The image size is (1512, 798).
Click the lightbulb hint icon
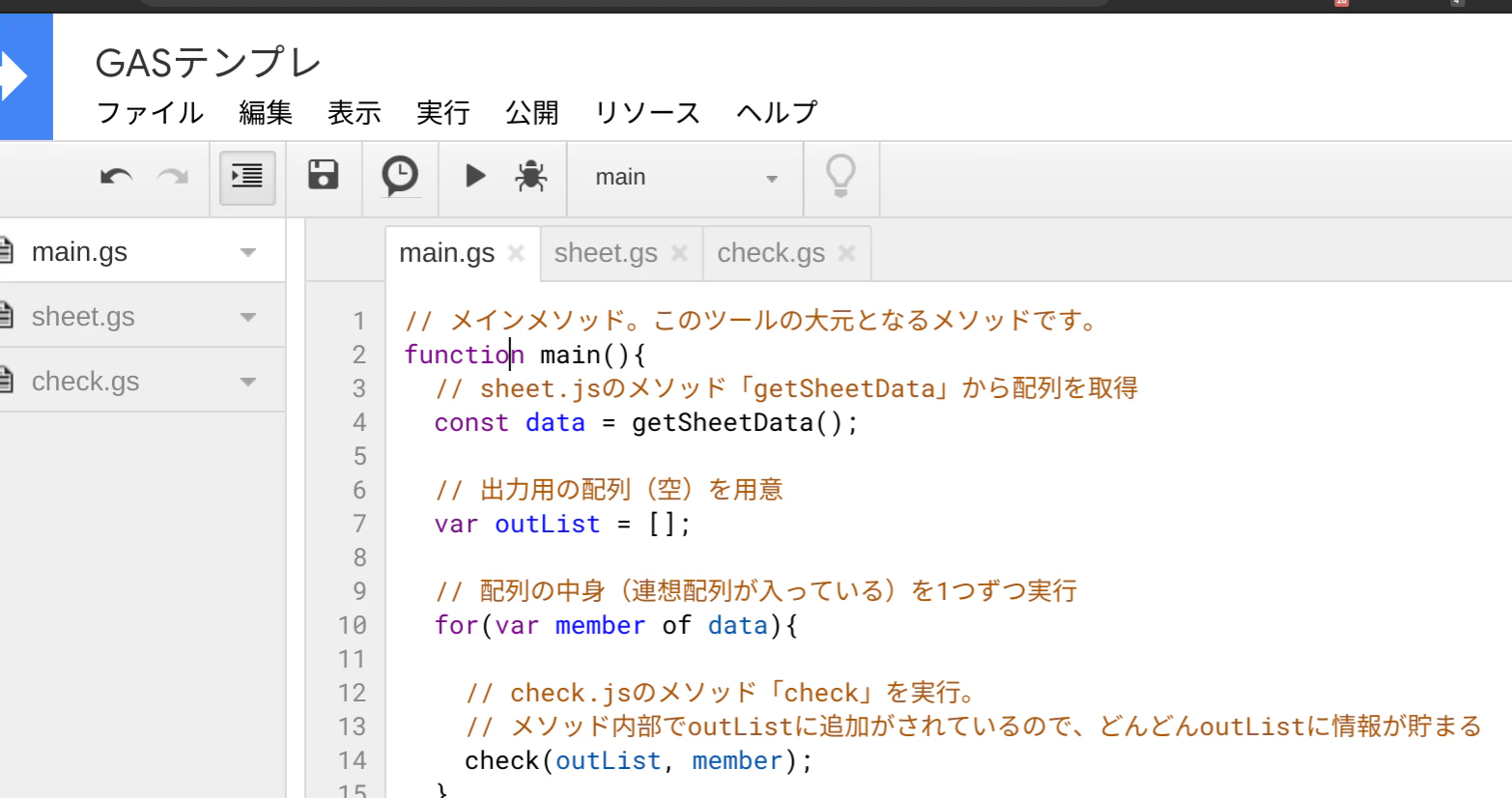841,176
